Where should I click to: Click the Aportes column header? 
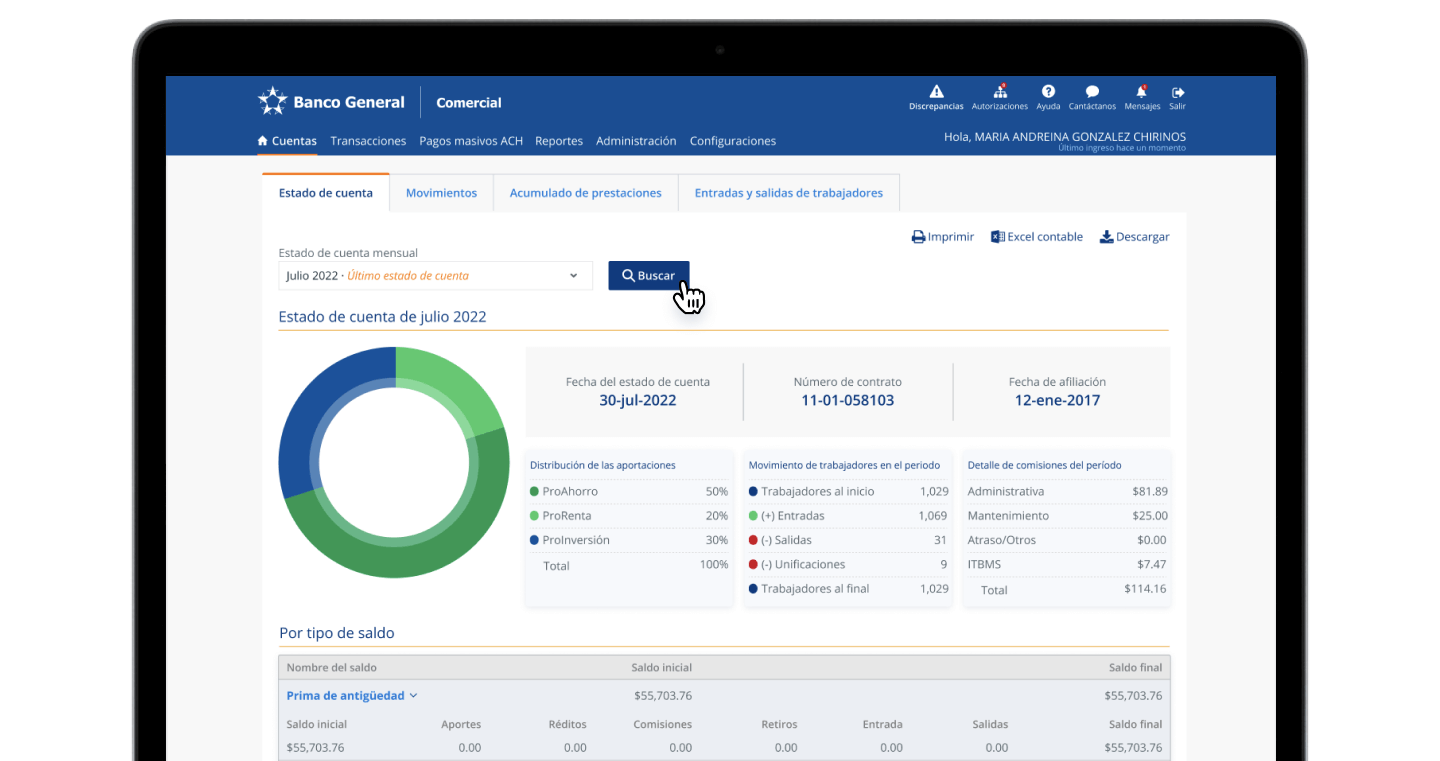tap(461, 725)
